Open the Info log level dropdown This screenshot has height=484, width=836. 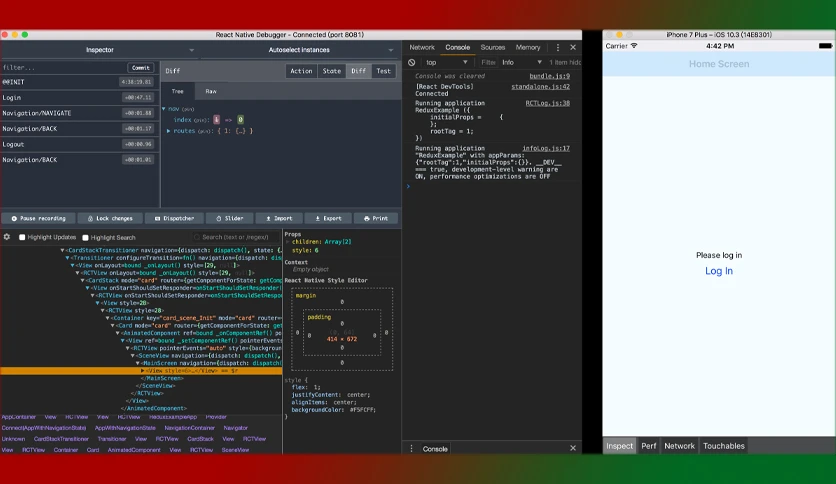pyautogui.click(x=521, y=62)
